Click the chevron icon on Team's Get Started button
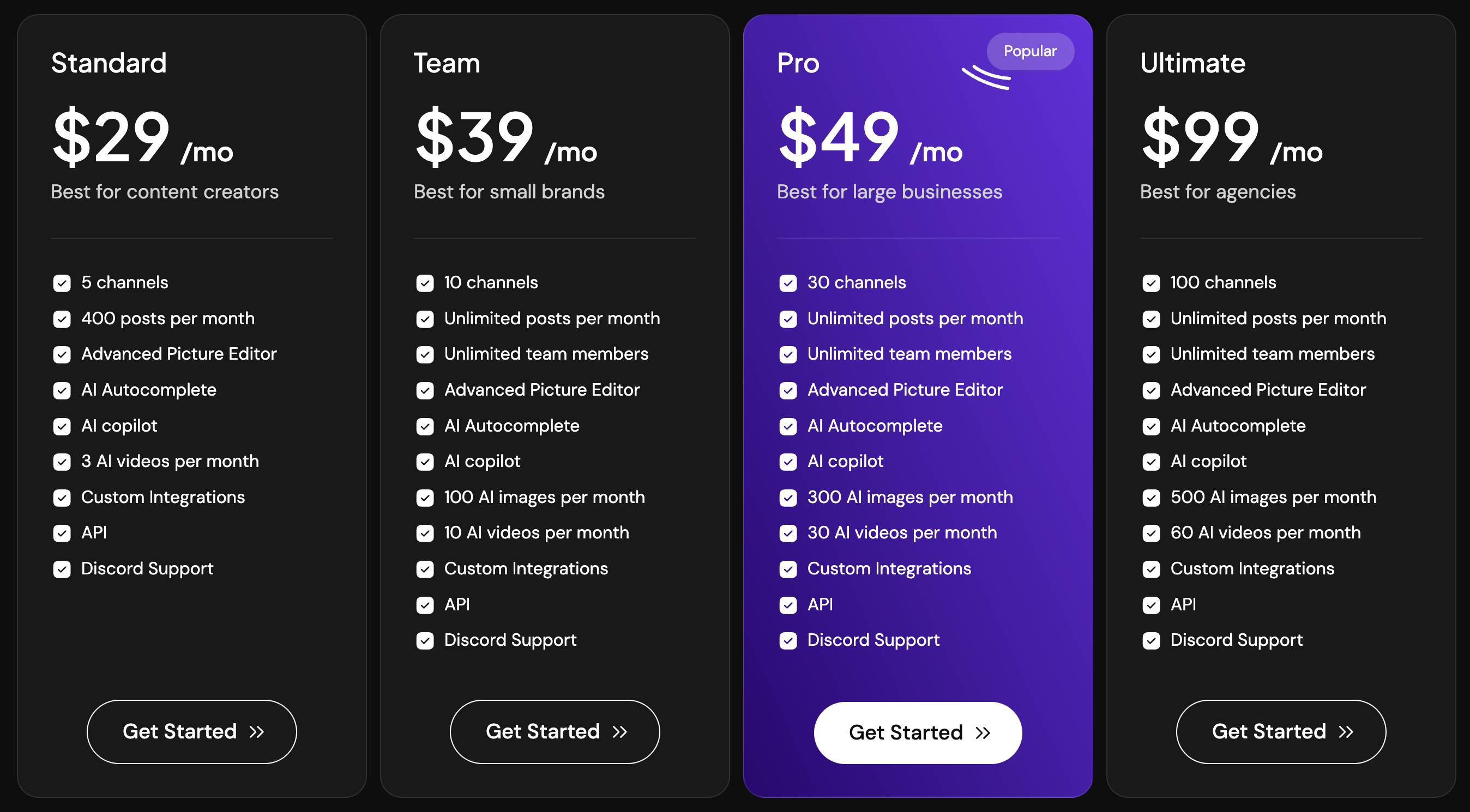Viewport: 1470px width, 812px height. pyautogui.click(x=622, y=731)
